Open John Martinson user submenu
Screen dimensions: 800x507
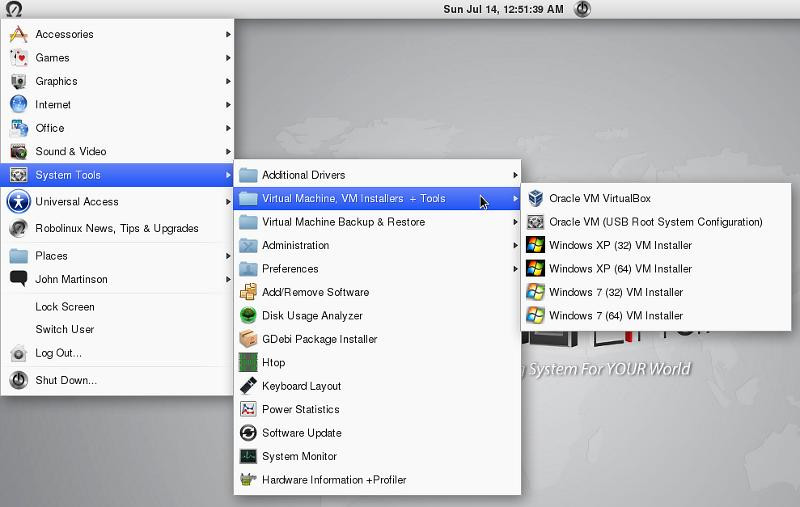tap(117, 279)
